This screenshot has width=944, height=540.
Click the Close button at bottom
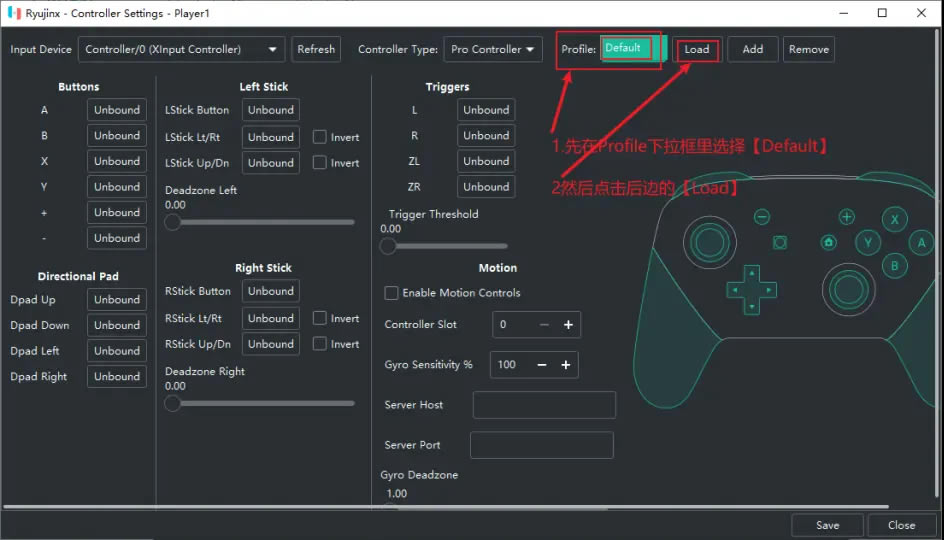click(901, 526)
